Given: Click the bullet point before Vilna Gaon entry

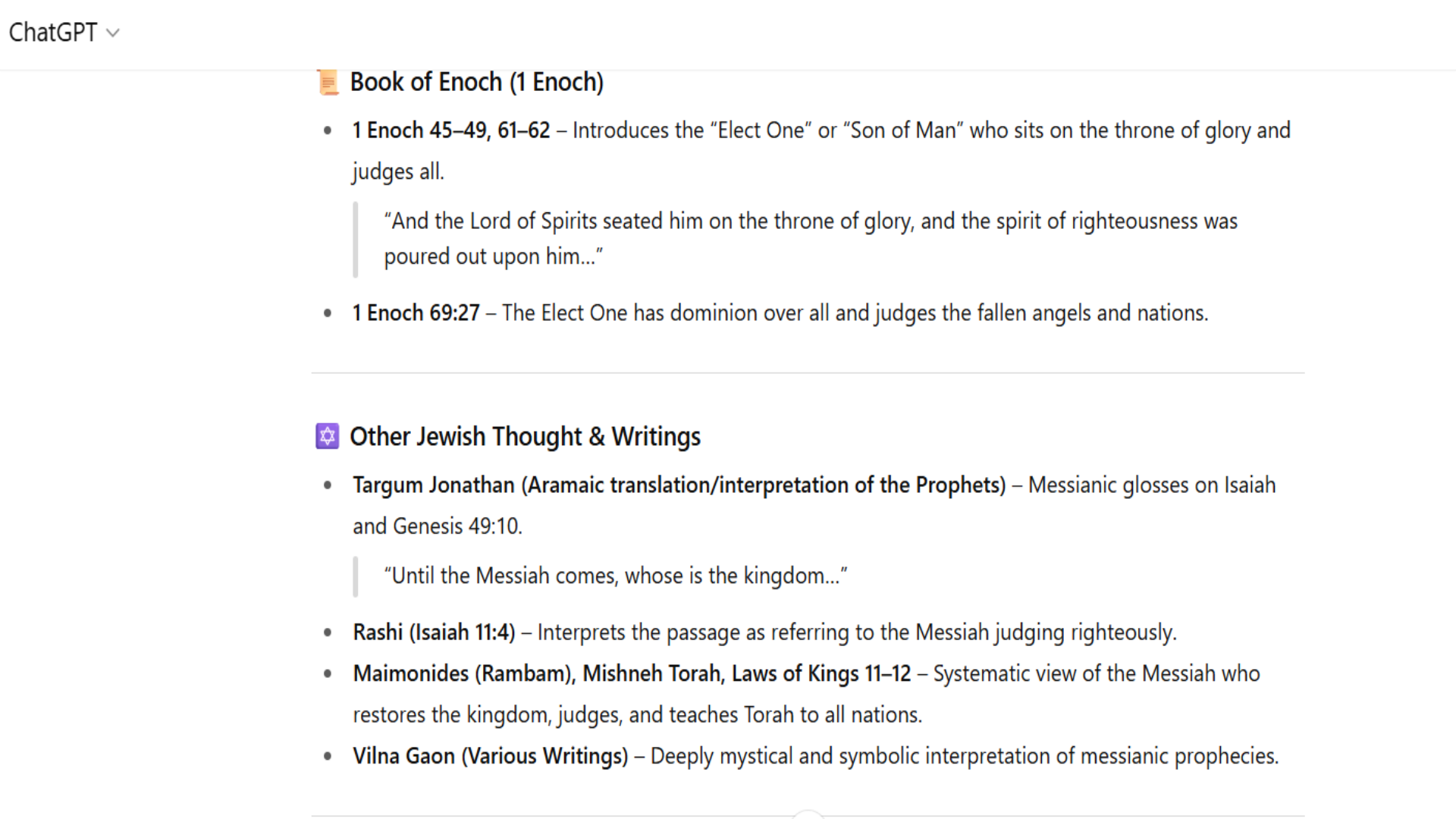Looking at the screenshot, I should (328, 756).
